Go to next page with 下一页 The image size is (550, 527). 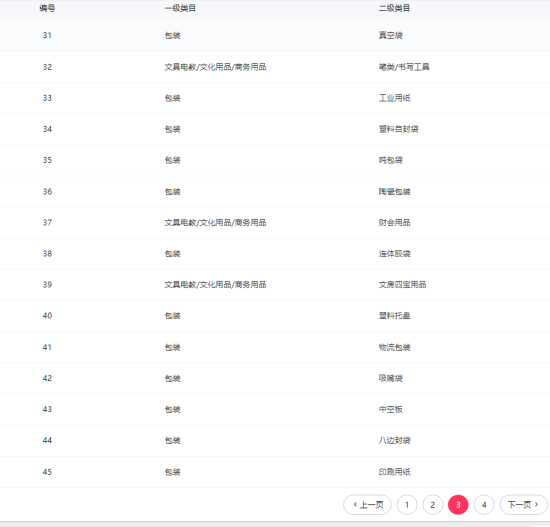523,505
